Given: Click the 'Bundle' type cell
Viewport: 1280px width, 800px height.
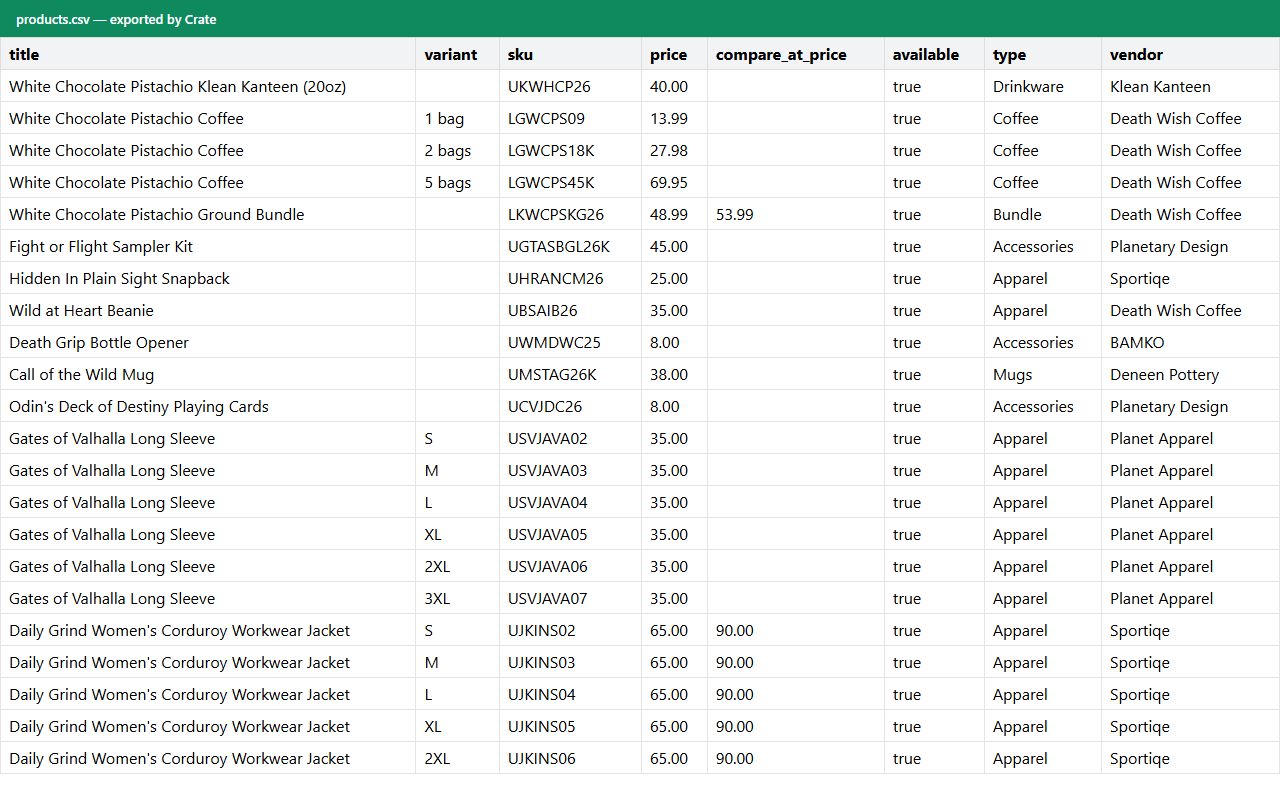Looking at the screenshot, I should point(1043,214).
